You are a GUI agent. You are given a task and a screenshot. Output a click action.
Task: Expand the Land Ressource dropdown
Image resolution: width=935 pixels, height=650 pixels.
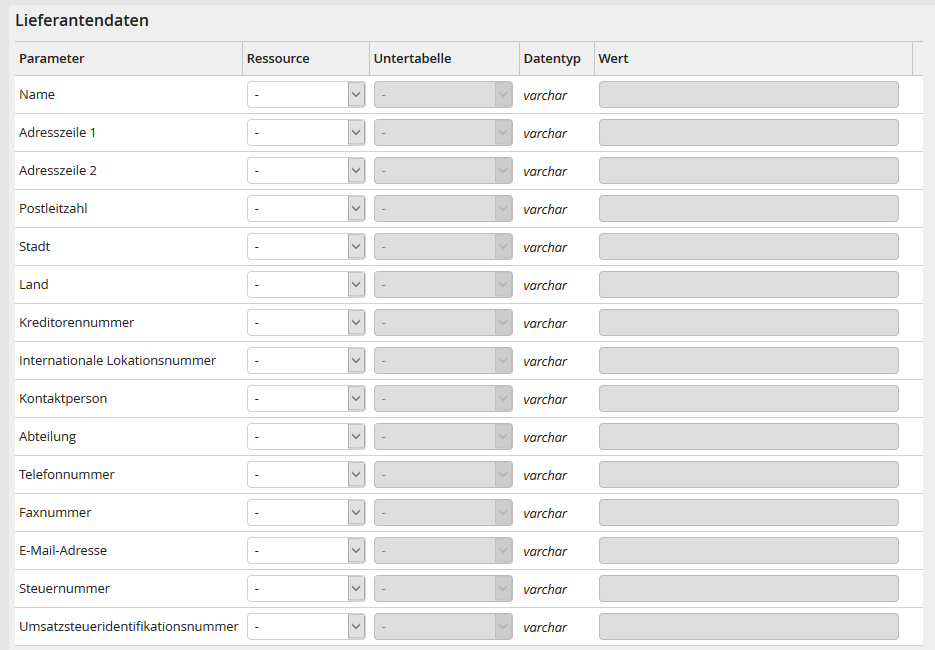(x=306, y=285)
